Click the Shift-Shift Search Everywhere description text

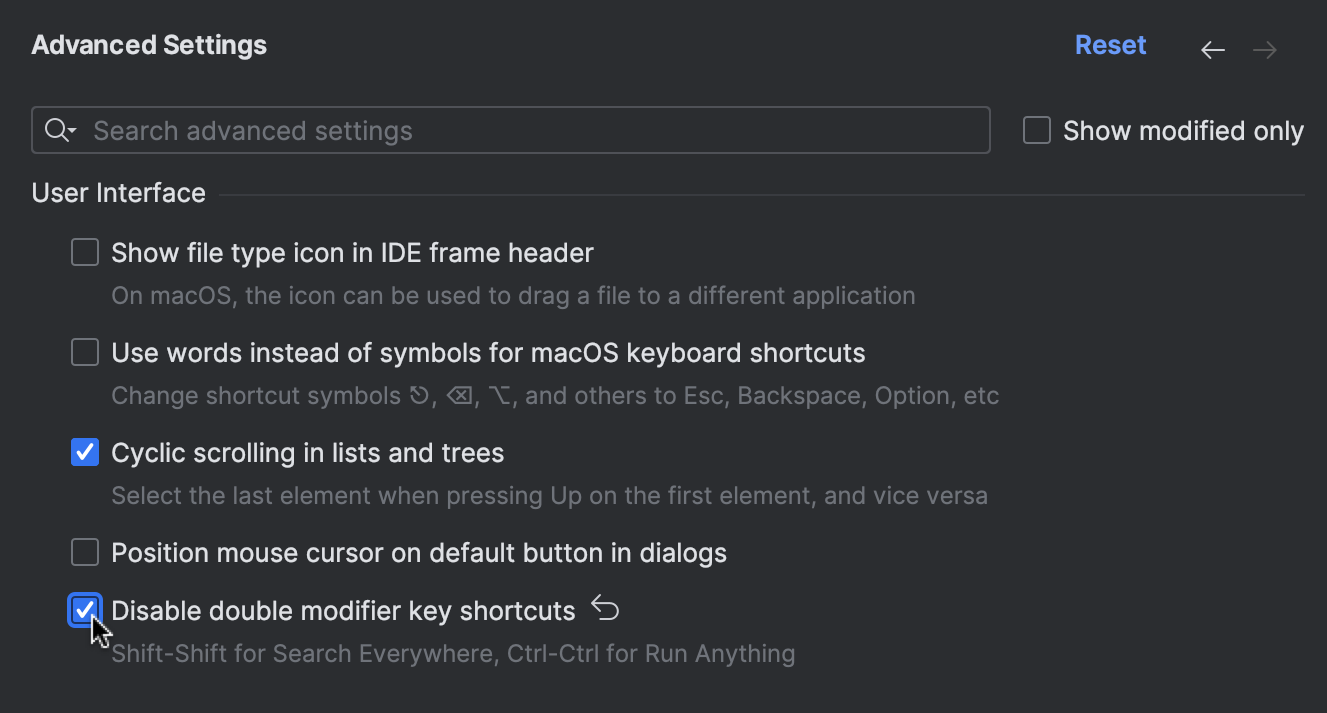click(453, 653)
